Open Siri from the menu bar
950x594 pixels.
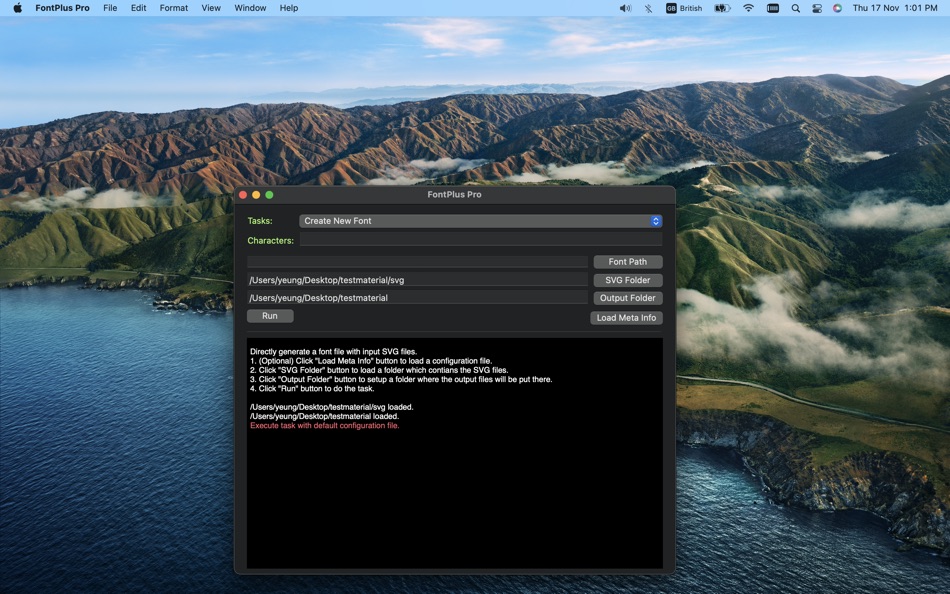click(x=838, y=8)
